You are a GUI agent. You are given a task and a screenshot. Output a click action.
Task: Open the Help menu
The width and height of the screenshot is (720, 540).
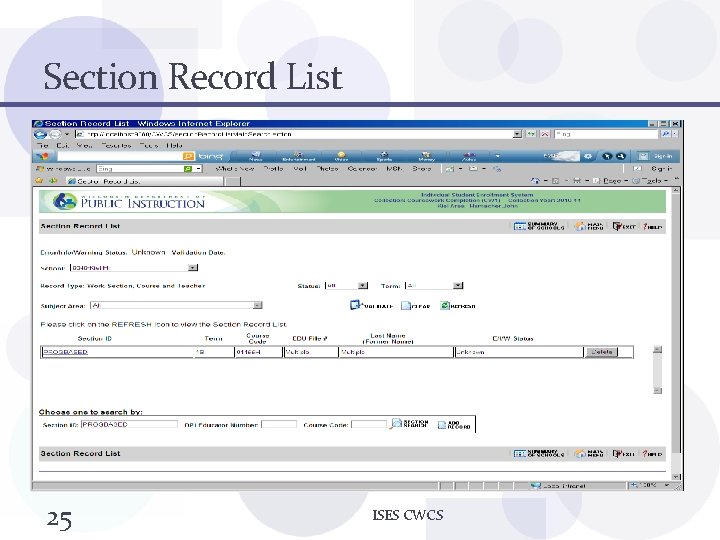(x=174, y=145)
